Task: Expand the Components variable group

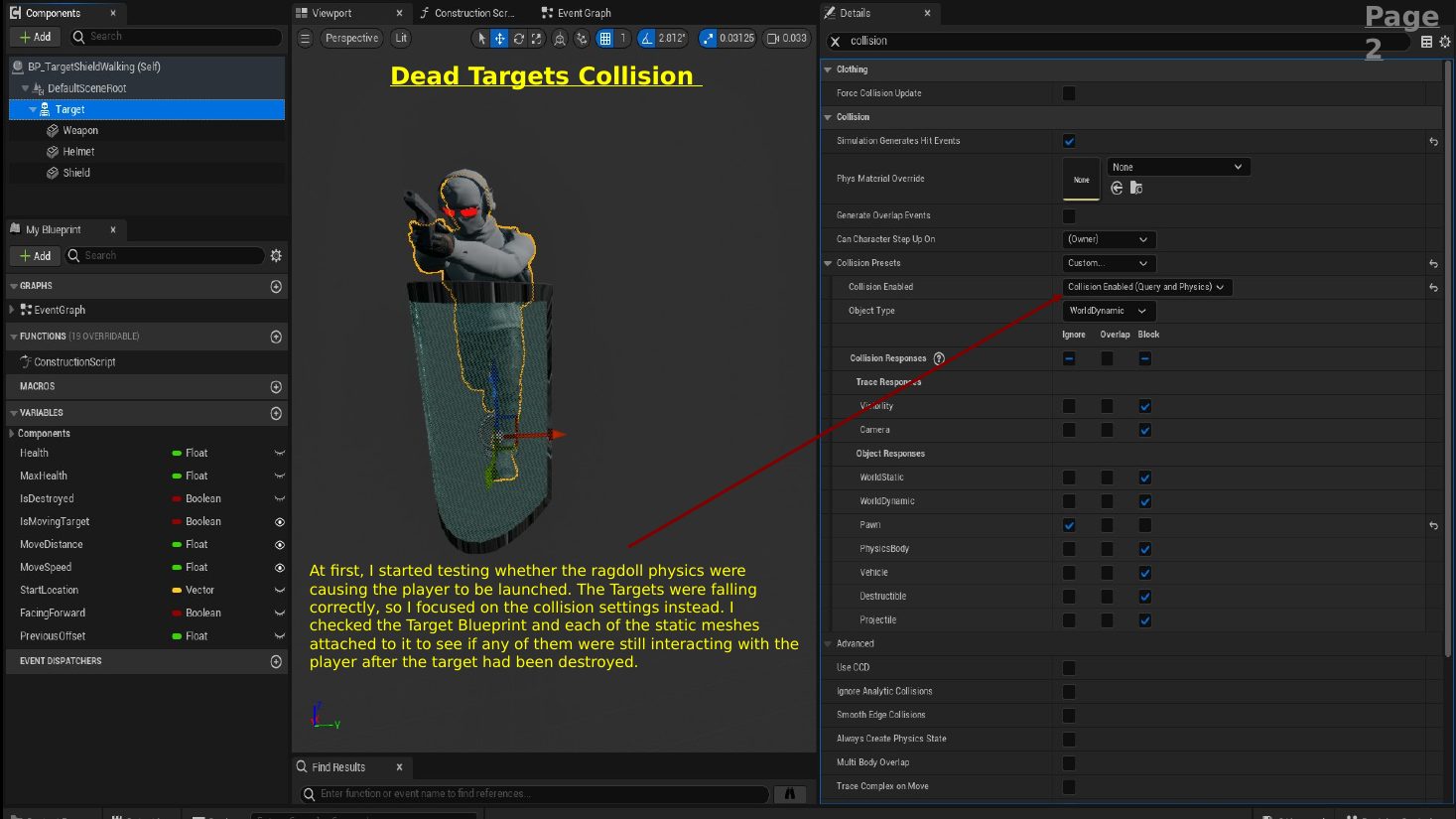Action: coord(11,434)
